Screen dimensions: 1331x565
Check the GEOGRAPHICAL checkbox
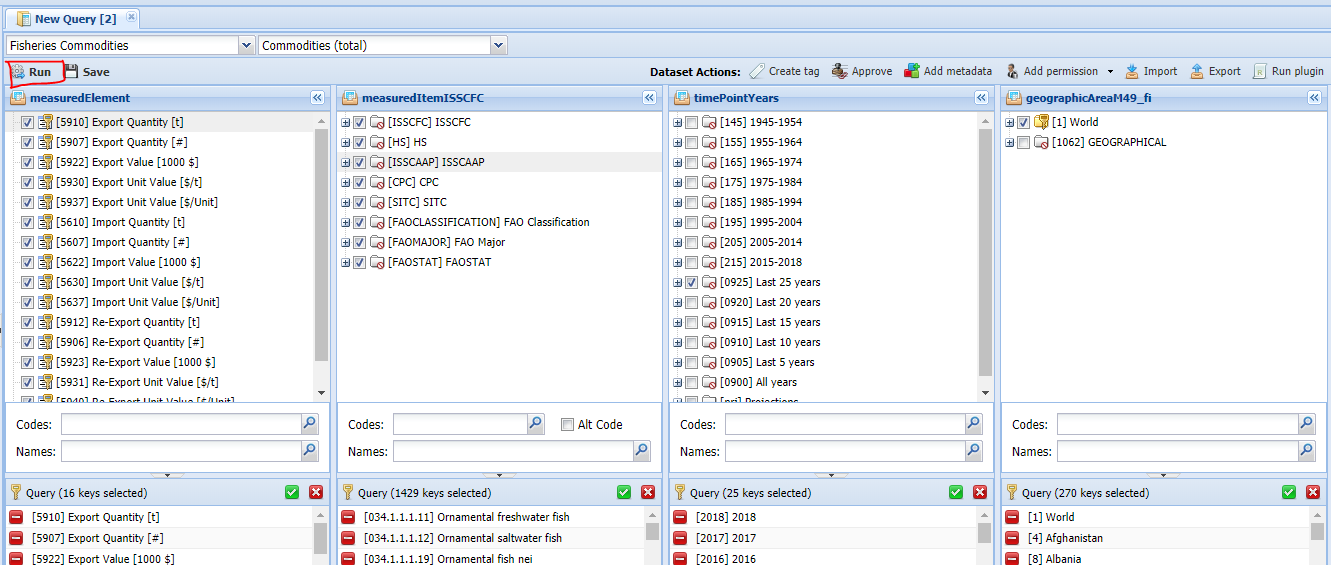pos(1024,142)
